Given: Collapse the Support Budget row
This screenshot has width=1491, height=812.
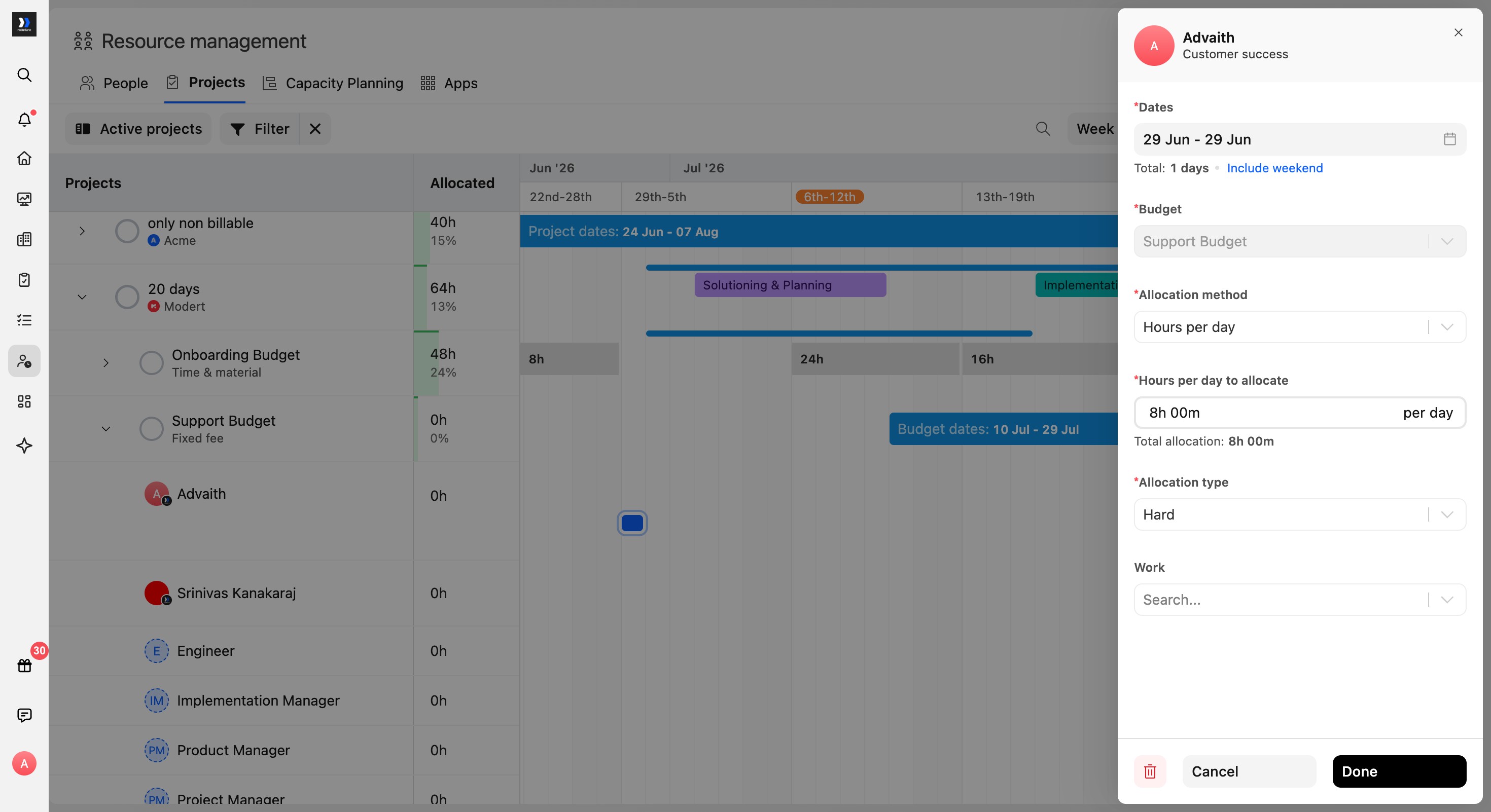Looking at the screenshot, I should pyautogui.click(x=106, y=429).
